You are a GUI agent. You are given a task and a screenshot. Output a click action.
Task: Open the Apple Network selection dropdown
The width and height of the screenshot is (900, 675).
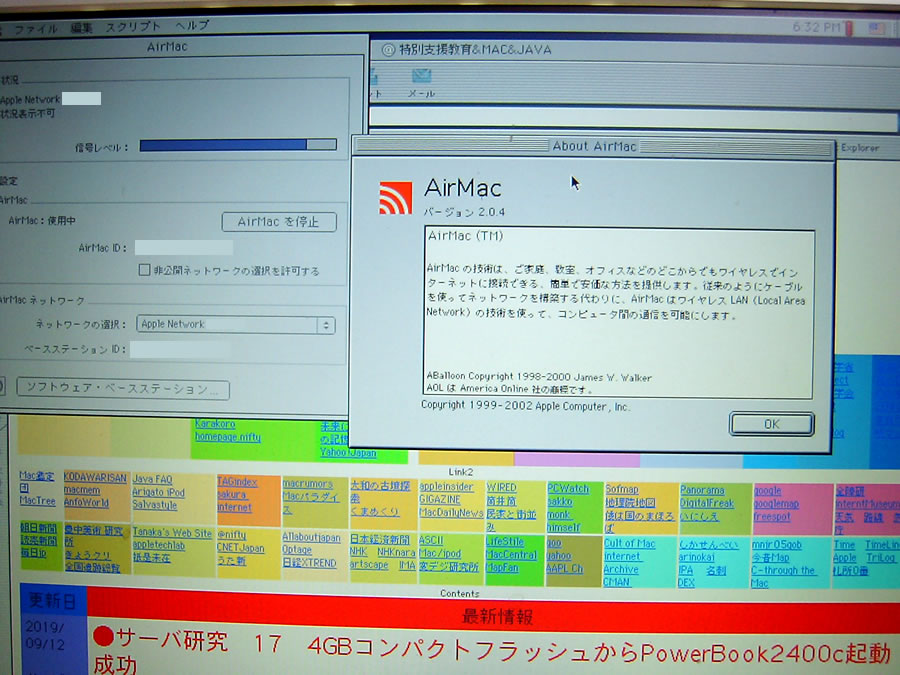click(235, 324)
